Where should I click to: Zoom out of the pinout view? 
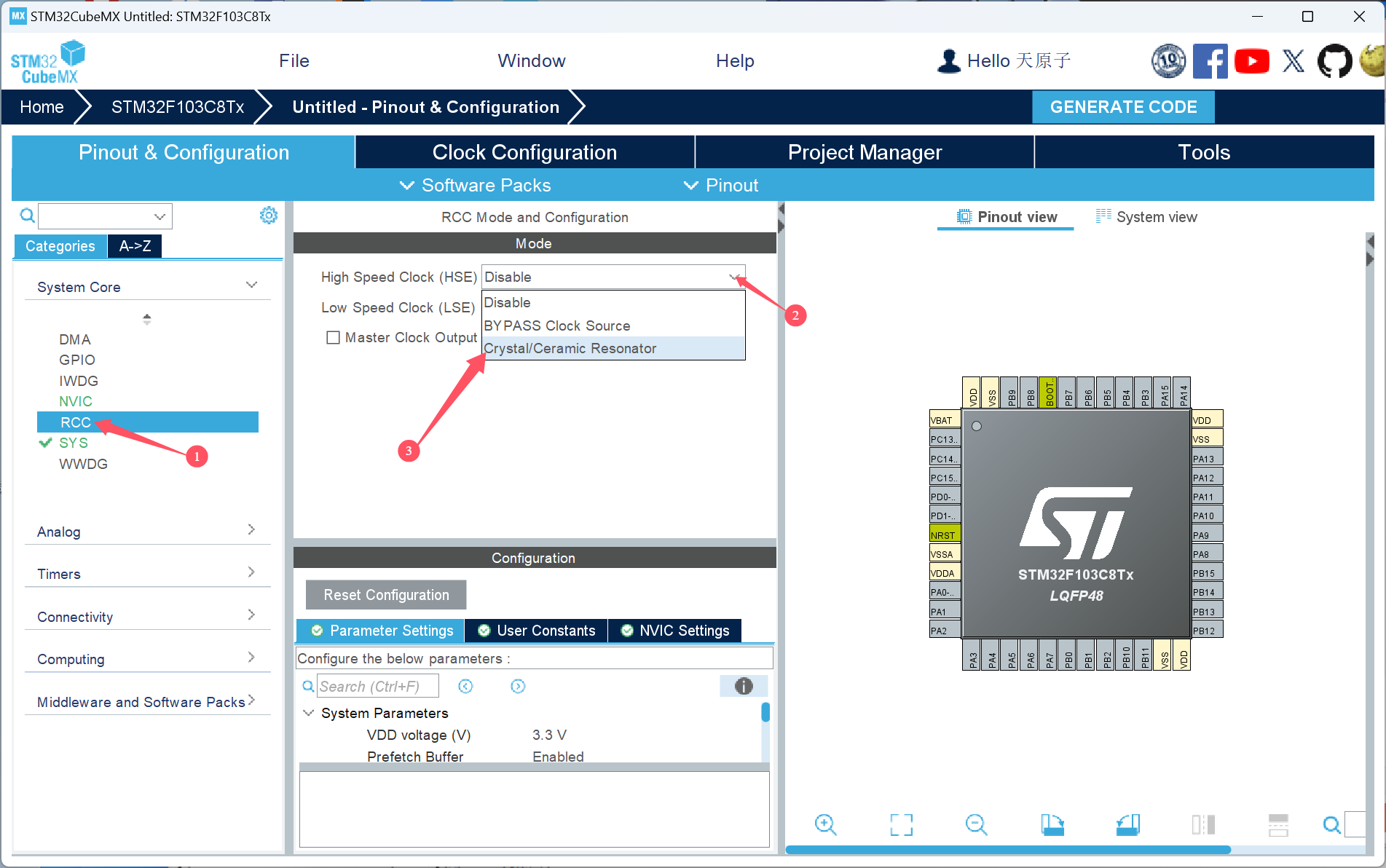[977, 824]
